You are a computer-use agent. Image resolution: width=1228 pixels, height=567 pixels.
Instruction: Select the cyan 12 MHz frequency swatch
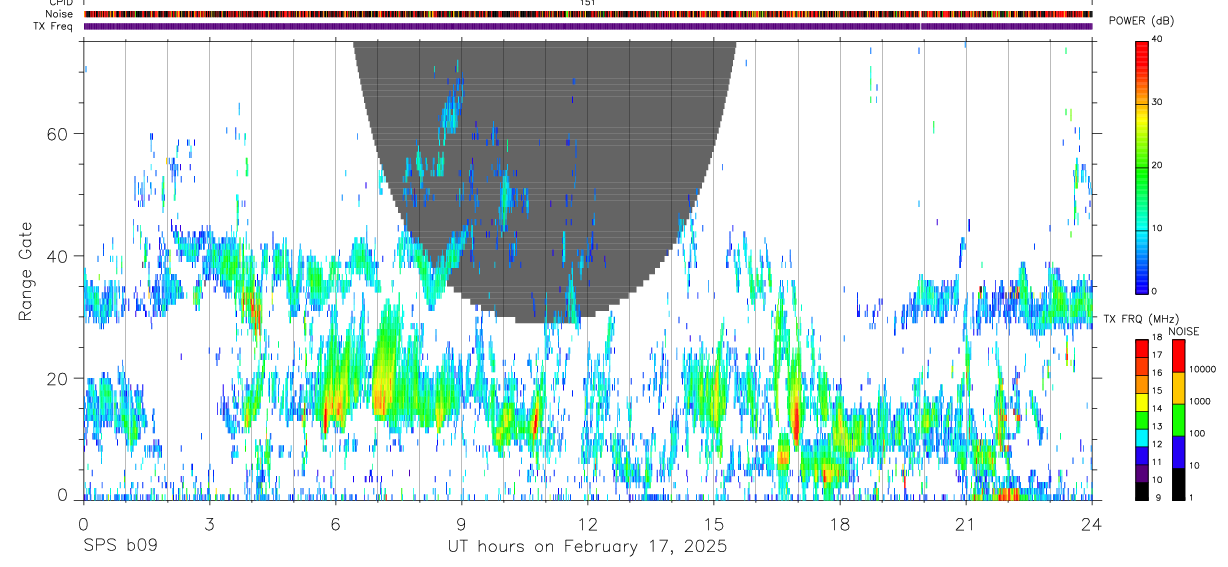pyautogui.click(x=1142, y=438)
